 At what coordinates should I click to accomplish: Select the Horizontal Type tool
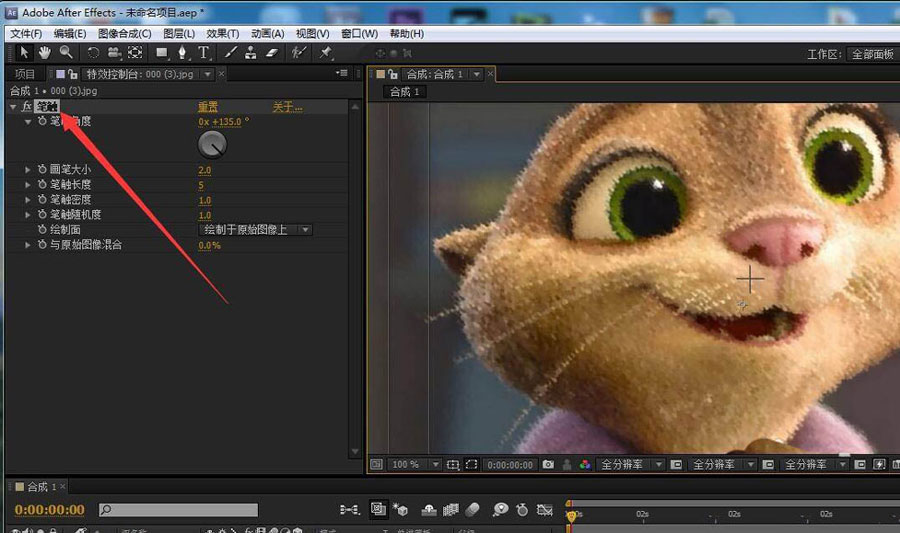204,53
